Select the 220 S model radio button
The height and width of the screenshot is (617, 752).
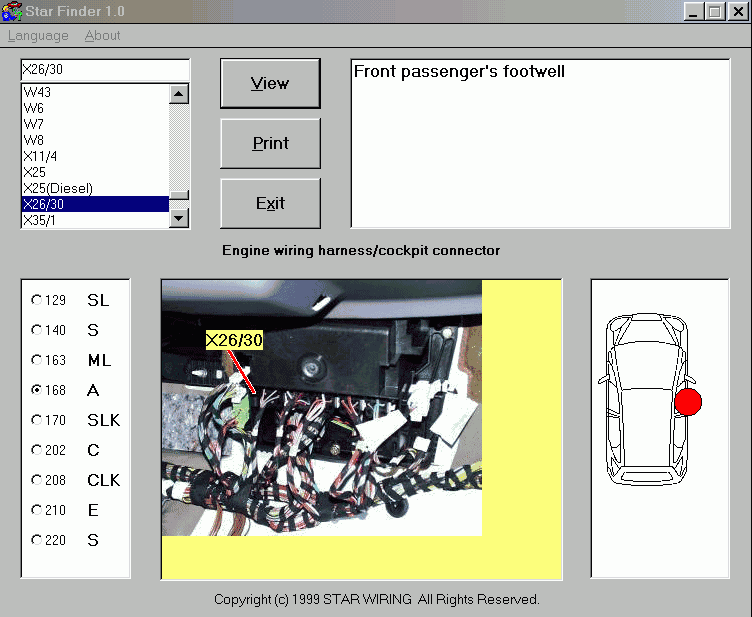(36, 540)
